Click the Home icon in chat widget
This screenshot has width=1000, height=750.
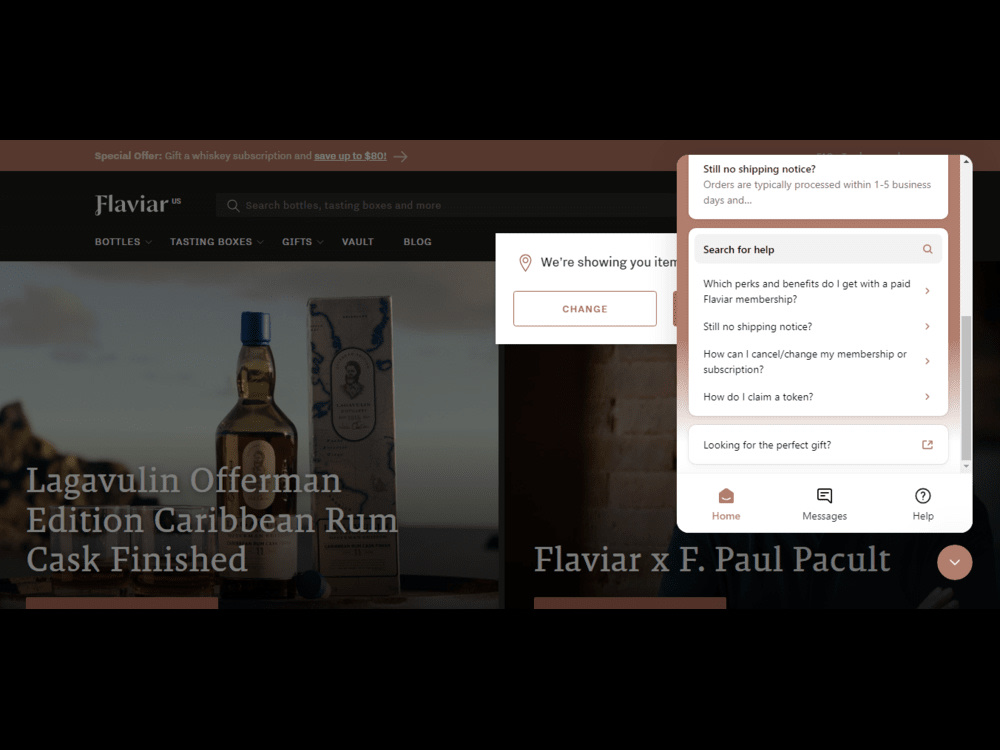[726, 496]
